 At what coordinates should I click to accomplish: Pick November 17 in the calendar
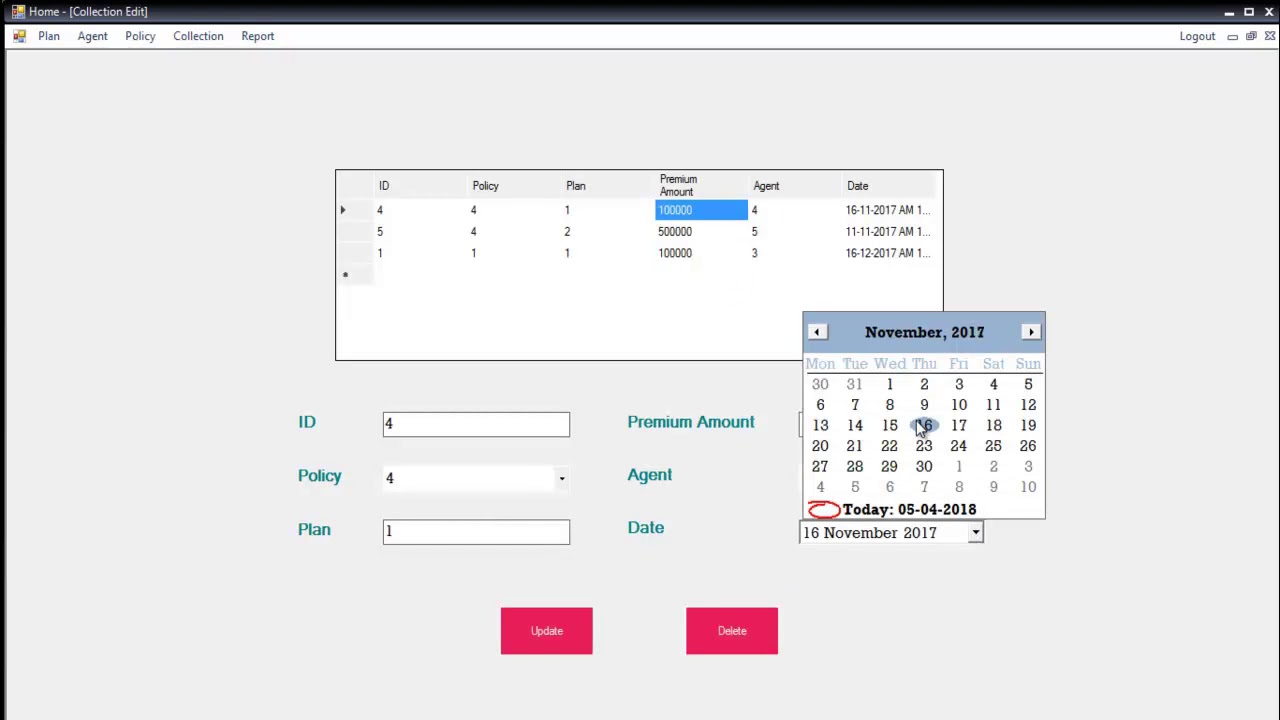tap(959, 426)
